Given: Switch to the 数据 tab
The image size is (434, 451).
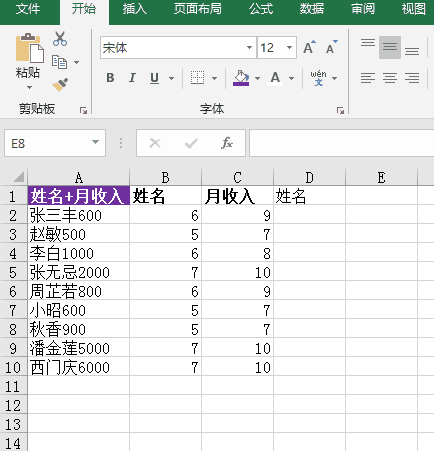Looking at the screenshot, I should point(312,9).
